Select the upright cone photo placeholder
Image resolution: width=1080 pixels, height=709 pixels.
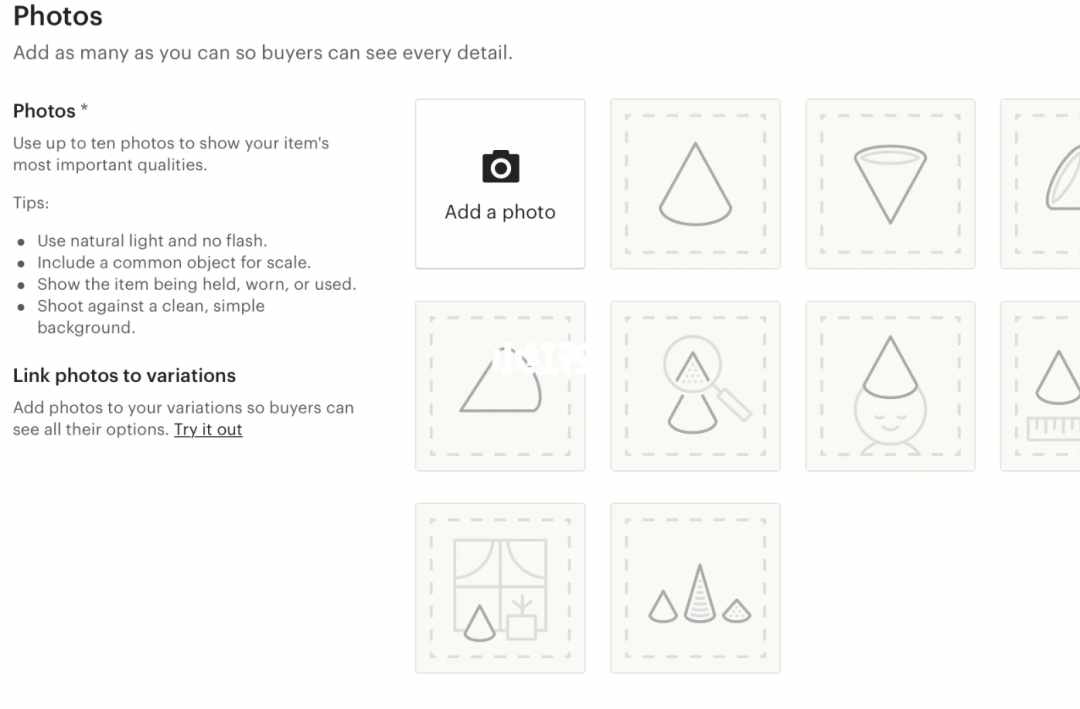696,184
